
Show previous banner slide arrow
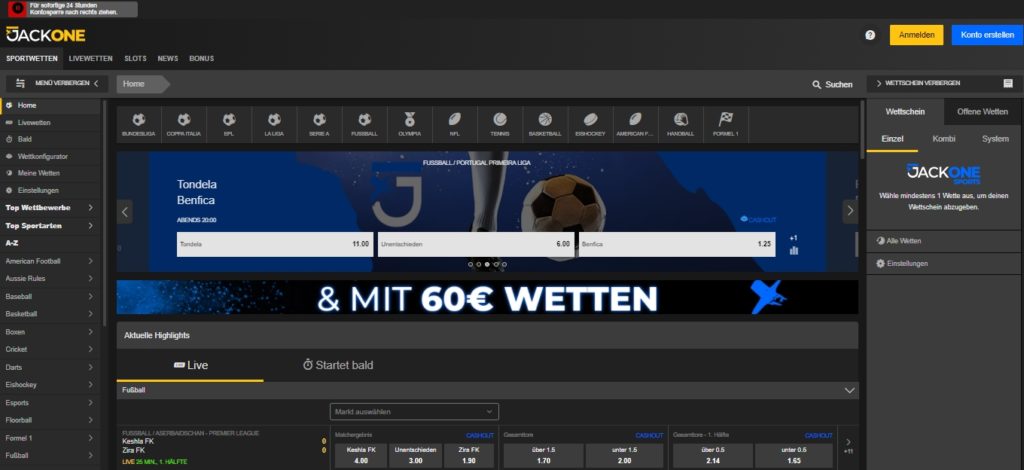(x=125, y=212)
